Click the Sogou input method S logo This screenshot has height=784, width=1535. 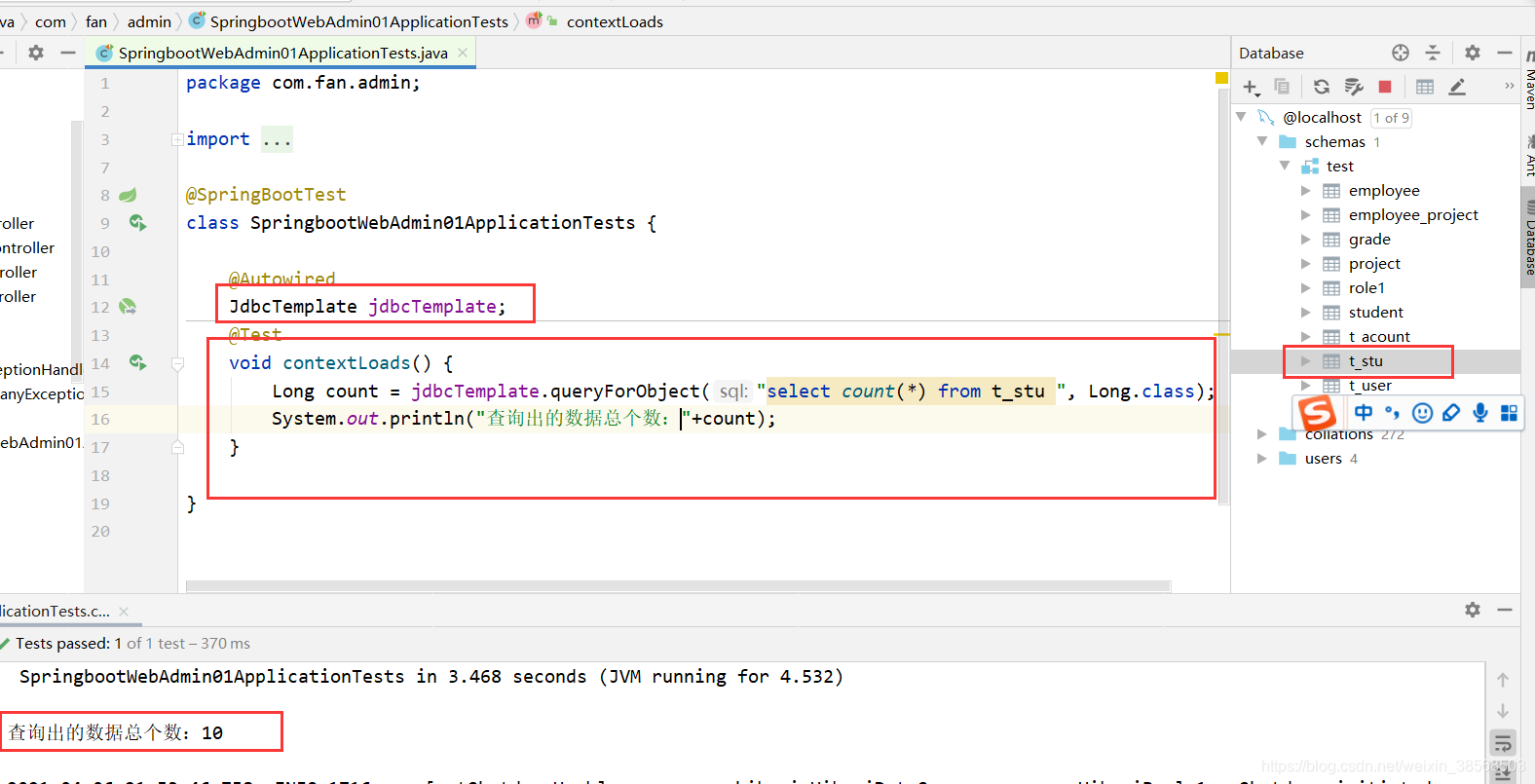click(x=1317, y=413)
